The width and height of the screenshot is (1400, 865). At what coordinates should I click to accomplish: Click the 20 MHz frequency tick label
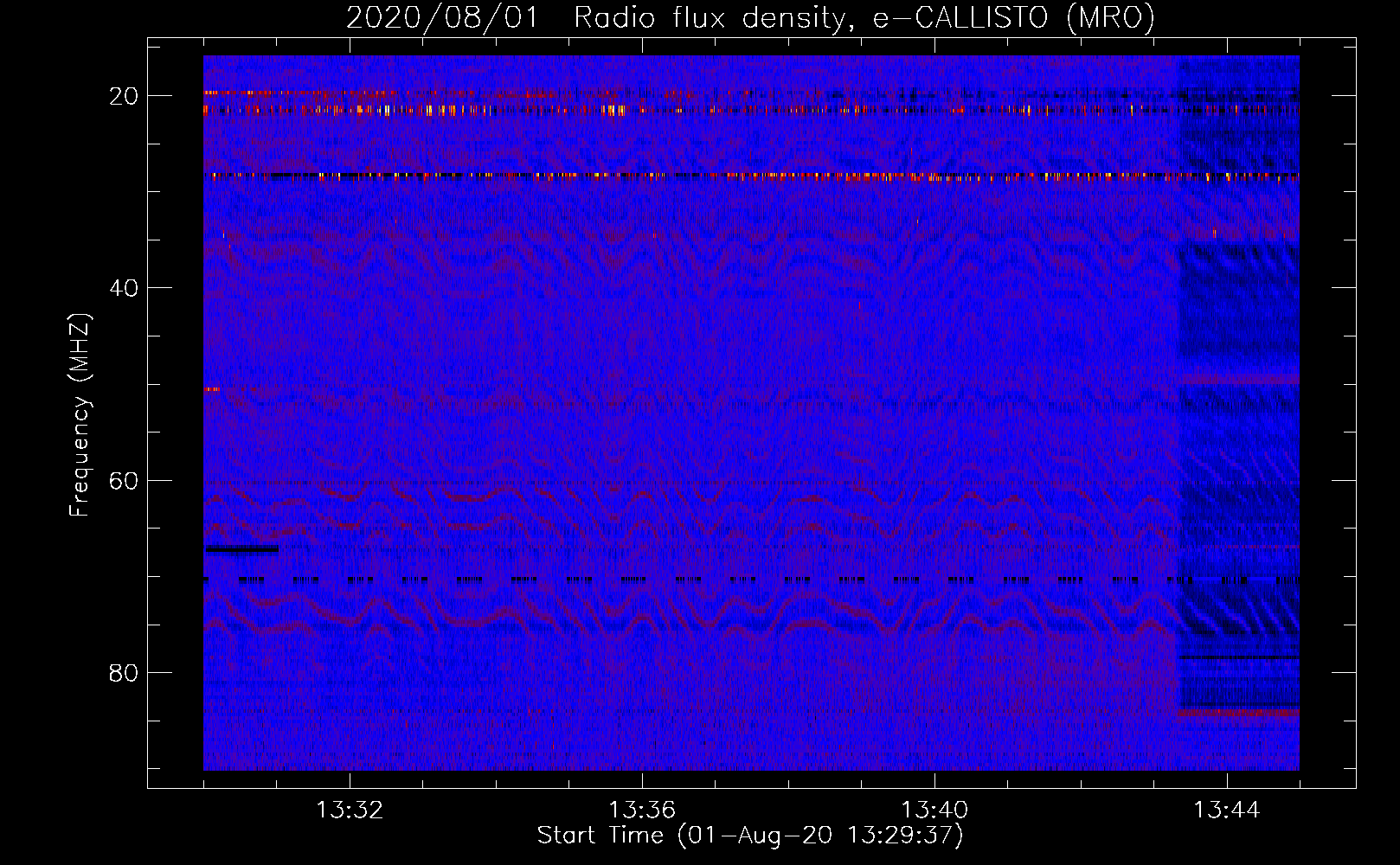(x=124, y=96)
